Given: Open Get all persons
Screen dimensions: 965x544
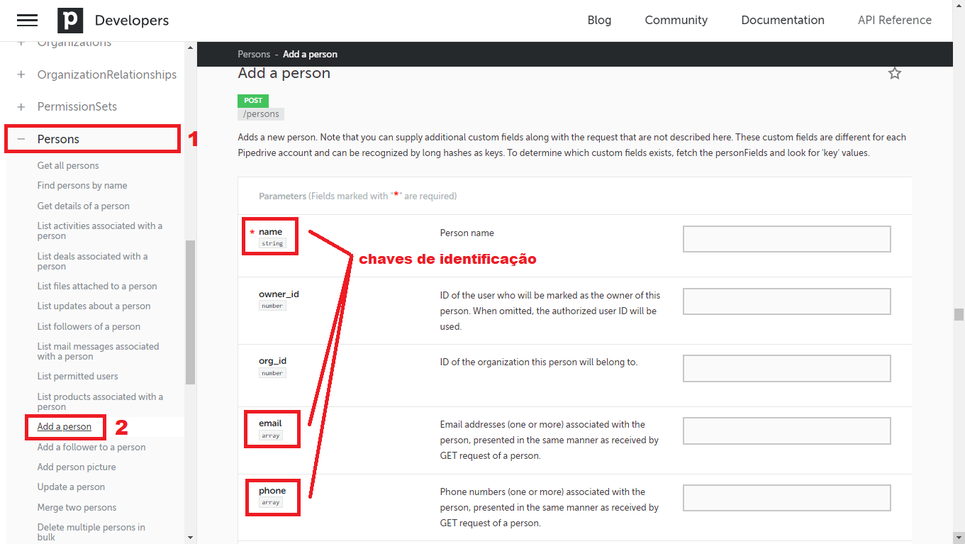Looking at the screenshot, I should click(x=68, y=166).
